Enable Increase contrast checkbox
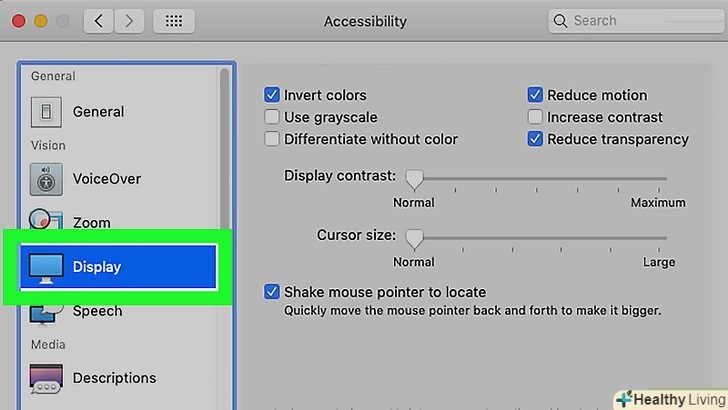The image size is (728, 410). [x=535, y=118]
